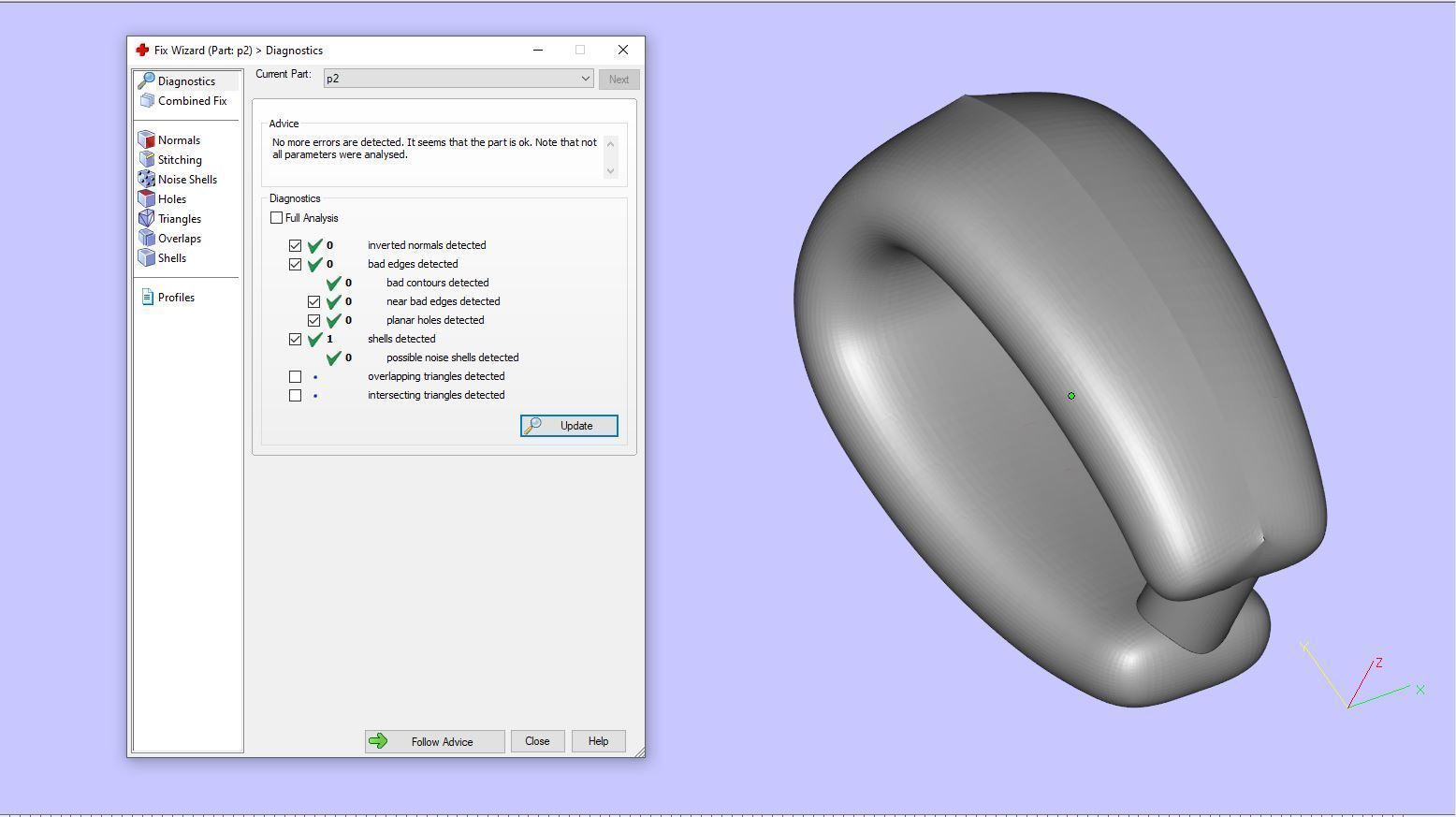1456x817 pixels.
Task: Click the Next button
Action: pyautogui.click(x=619, y=80)
